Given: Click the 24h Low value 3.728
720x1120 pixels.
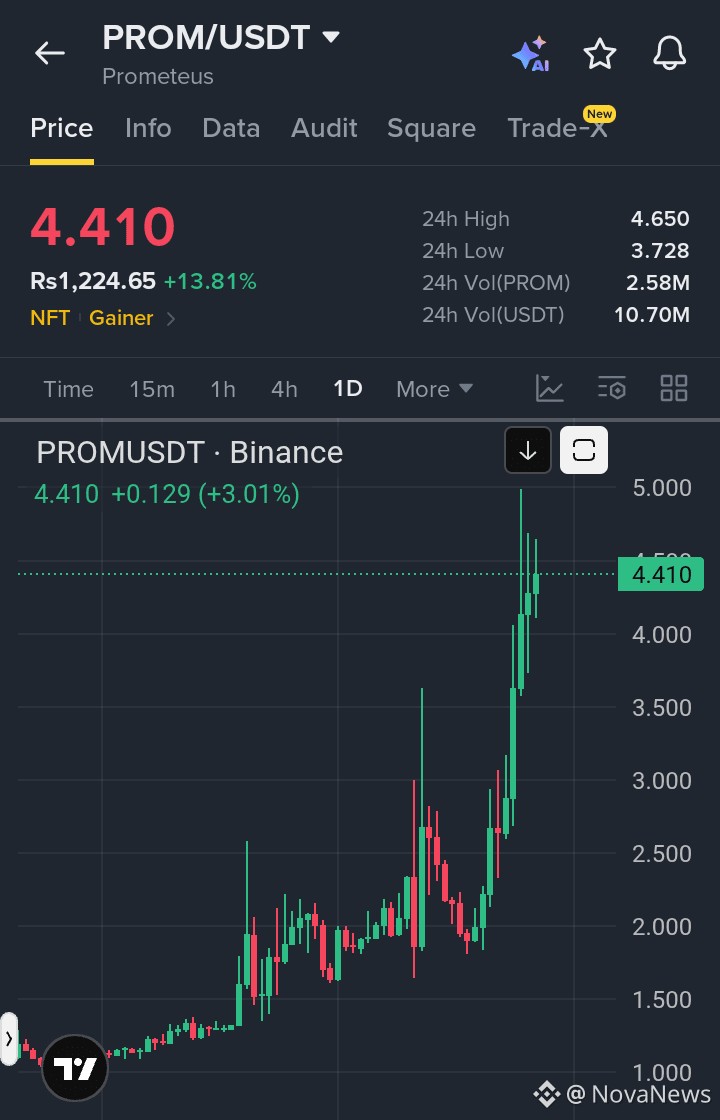Looking at the screenshot, I should (x=660, y=251).
